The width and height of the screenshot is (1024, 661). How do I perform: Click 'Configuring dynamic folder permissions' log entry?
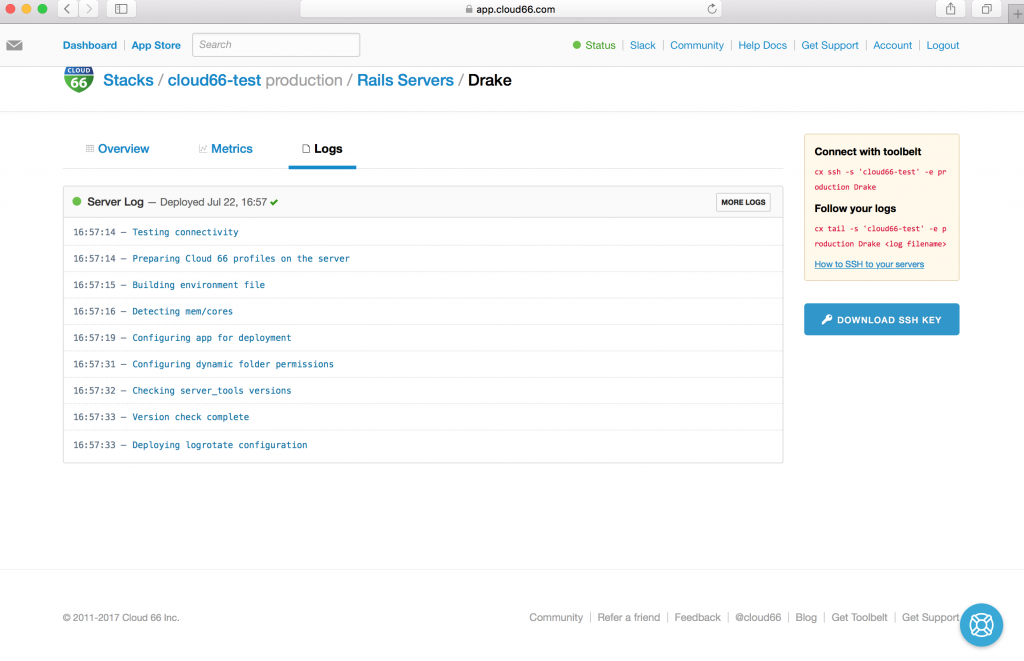(x=232, y=364)
